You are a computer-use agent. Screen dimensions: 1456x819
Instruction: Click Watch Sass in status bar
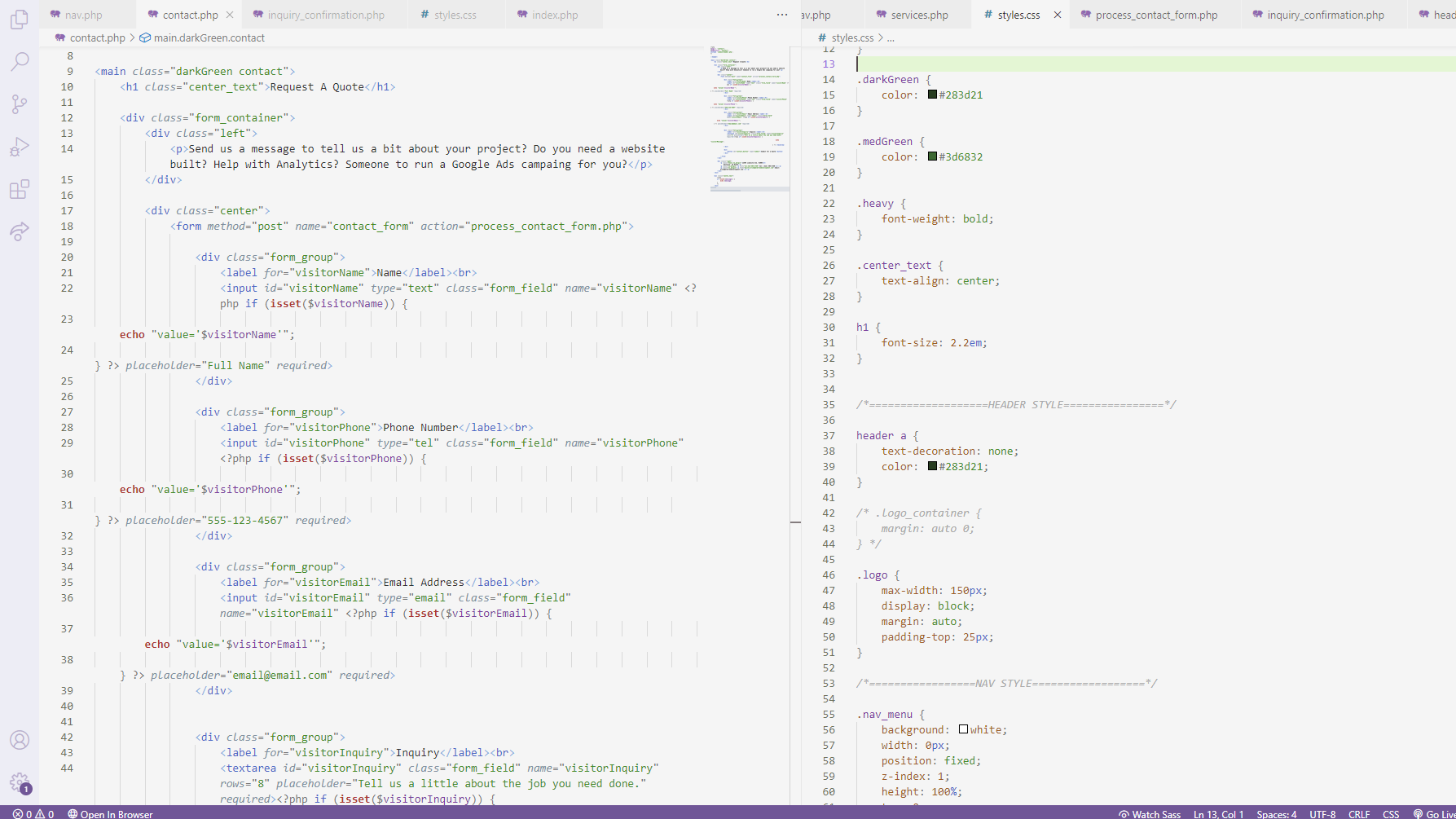(1150, 813)
